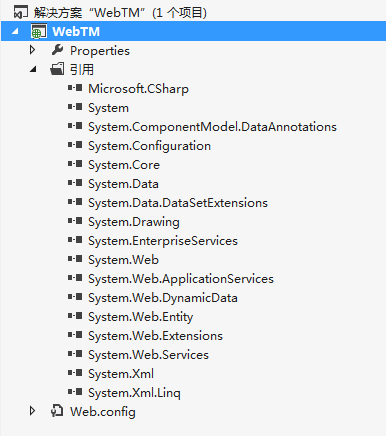The image size is (386, 436).
Task: Click the Web.config file icon
Action: (57, 411)
